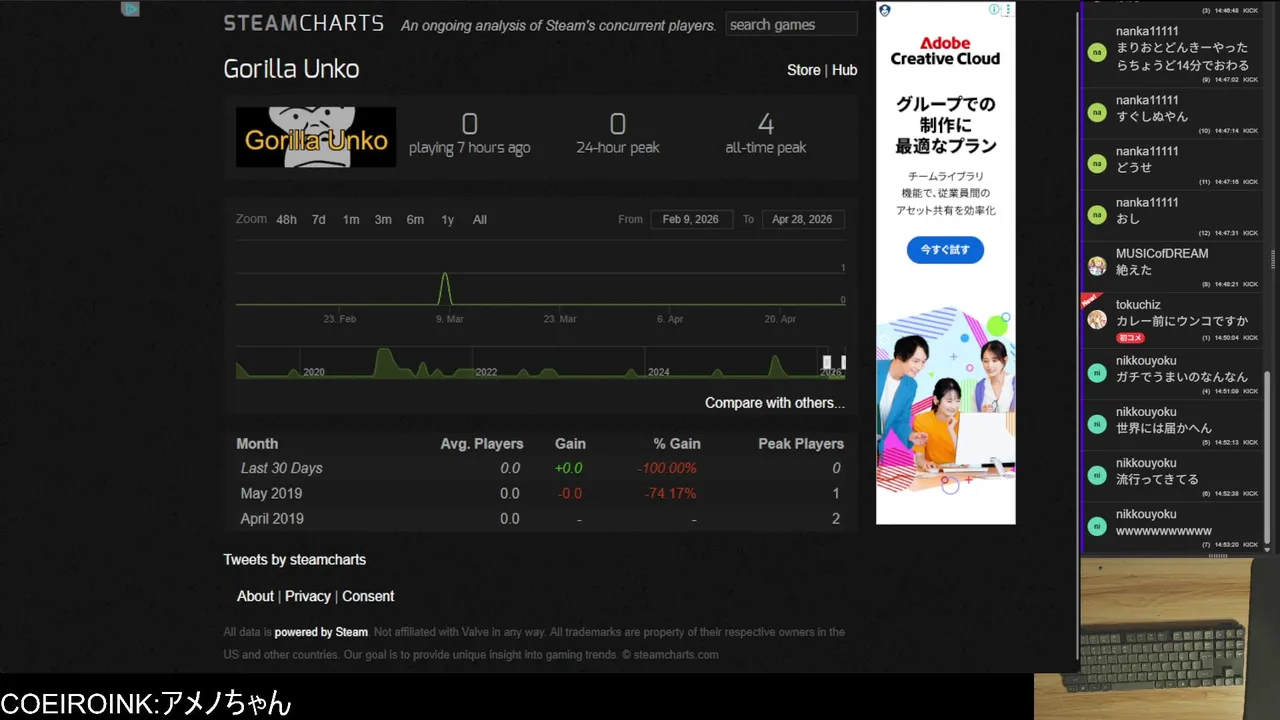Set chart zoom to 3m
This screenshot has height=720, width=1280.
383,220
